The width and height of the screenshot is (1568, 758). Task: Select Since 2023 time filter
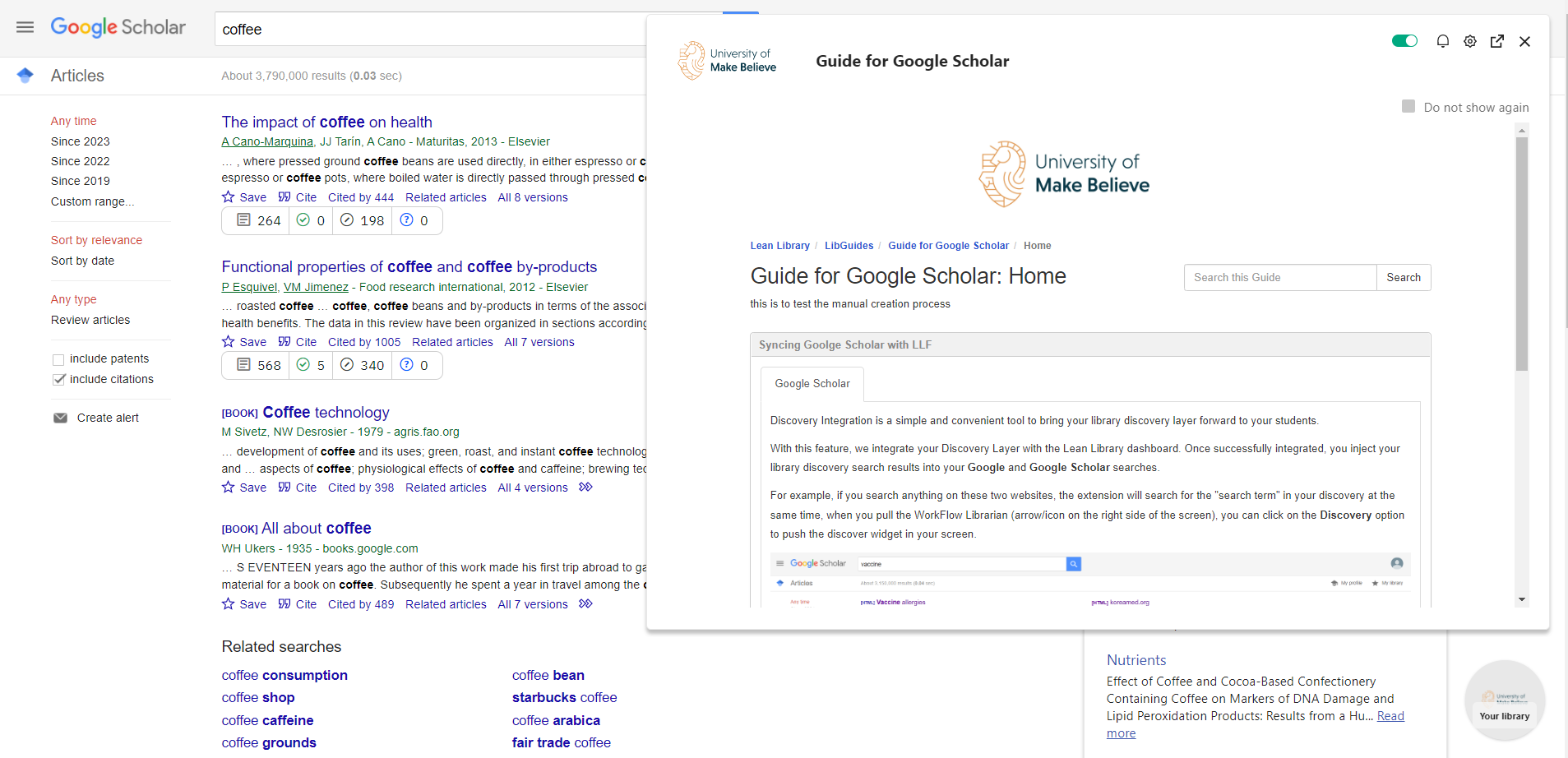pos(81,141)
